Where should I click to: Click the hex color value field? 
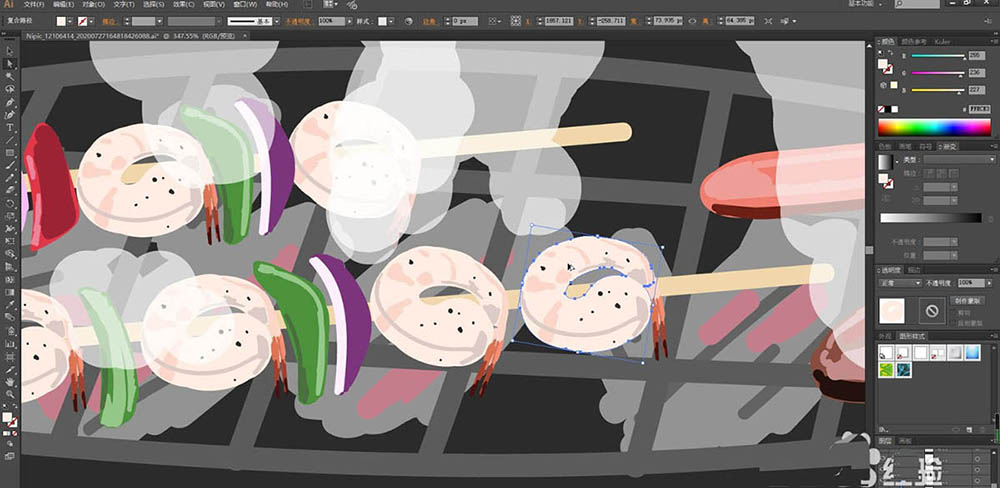click(x=980, y=109)
